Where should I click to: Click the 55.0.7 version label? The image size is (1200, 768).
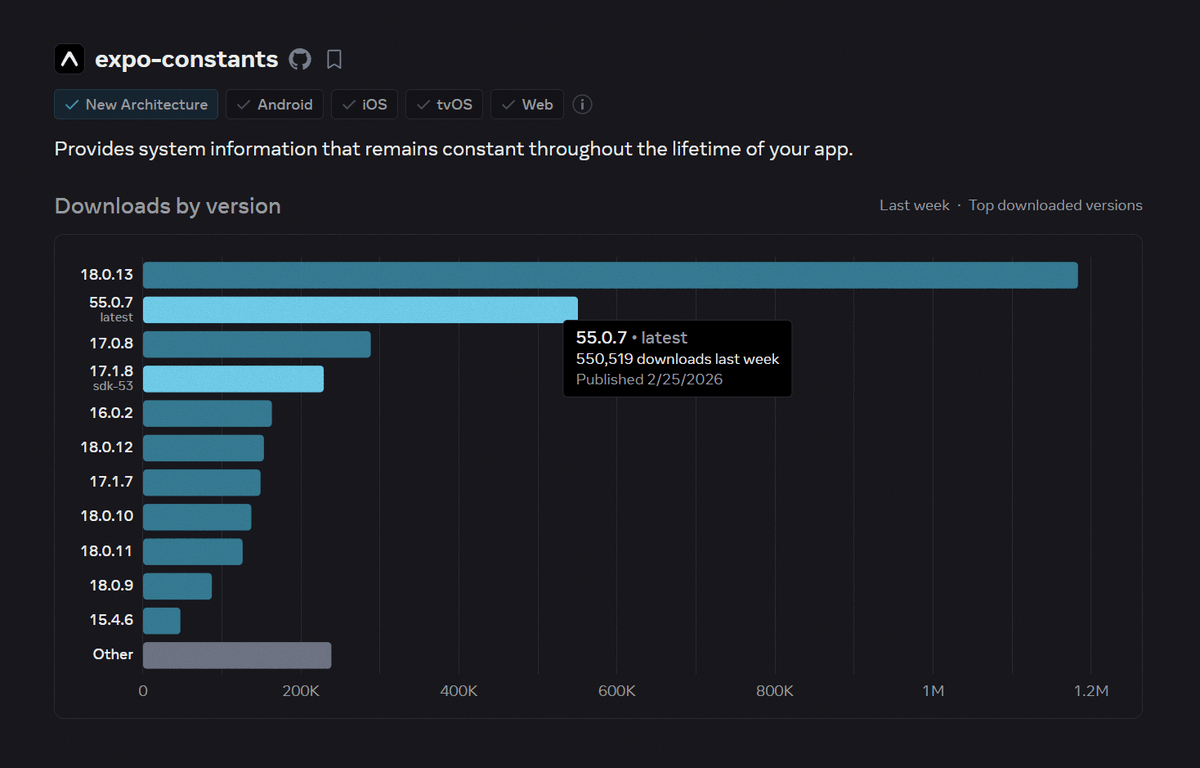click(111, 302)
